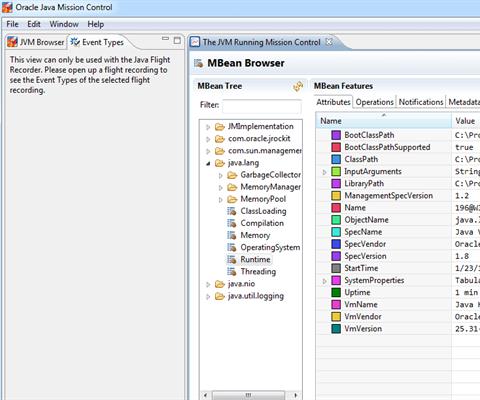Select the Runtime MBean

pos(255,259)
